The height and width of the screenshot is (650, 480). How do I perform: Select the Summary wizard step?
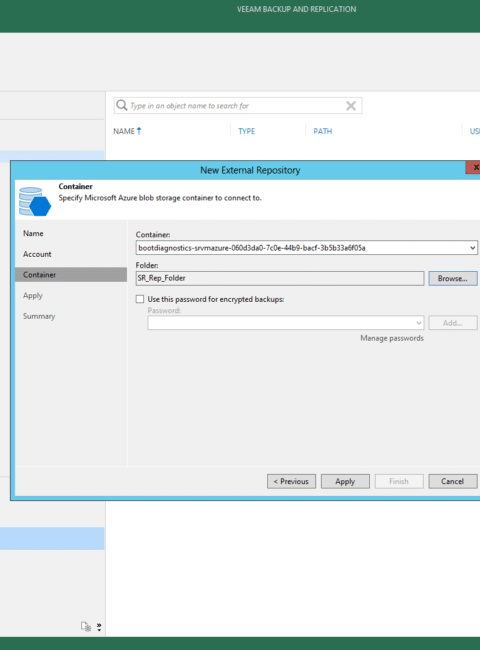pyautogui.click(x=39, y=316)
